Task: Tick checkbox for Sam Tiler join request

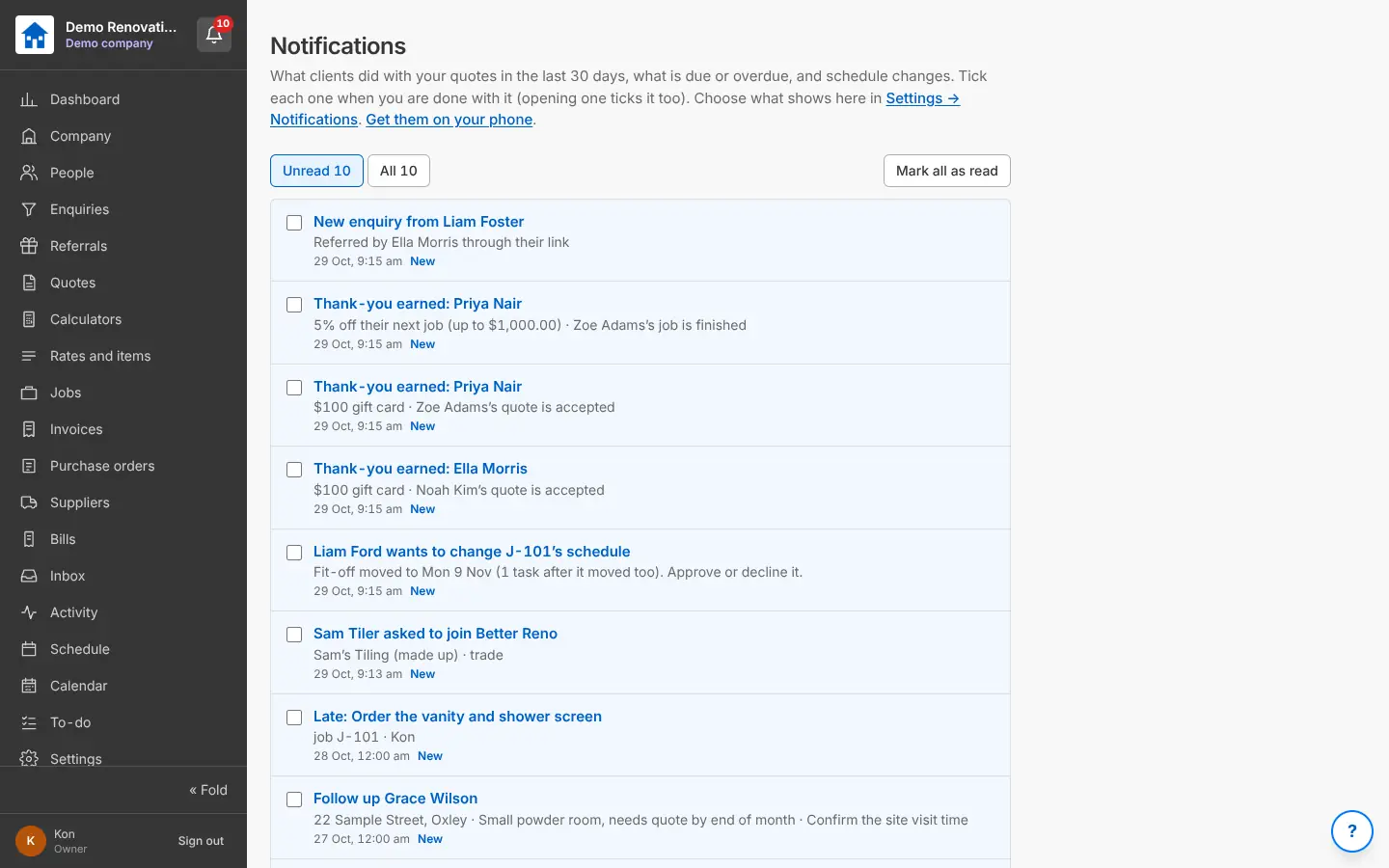Action: (294, 635)
